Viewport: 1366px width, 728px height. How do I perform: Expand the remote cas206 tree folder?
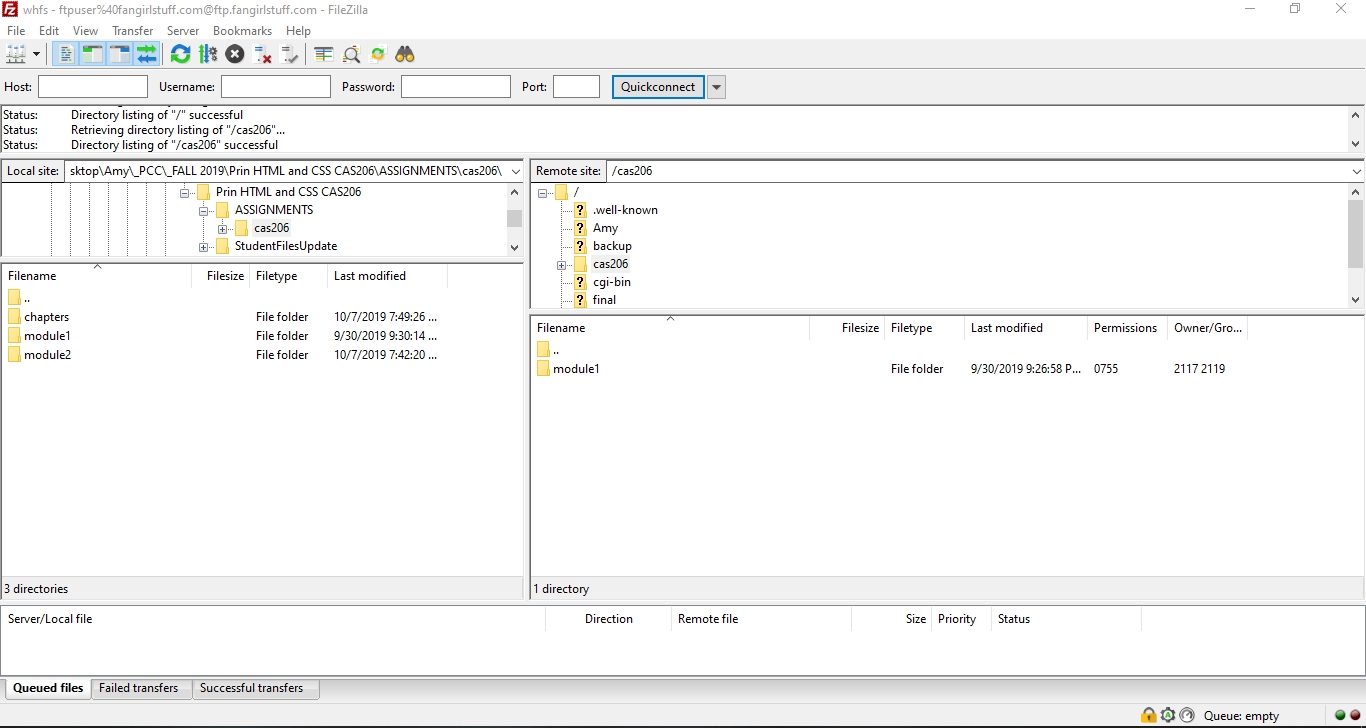(x=562, y=265)
